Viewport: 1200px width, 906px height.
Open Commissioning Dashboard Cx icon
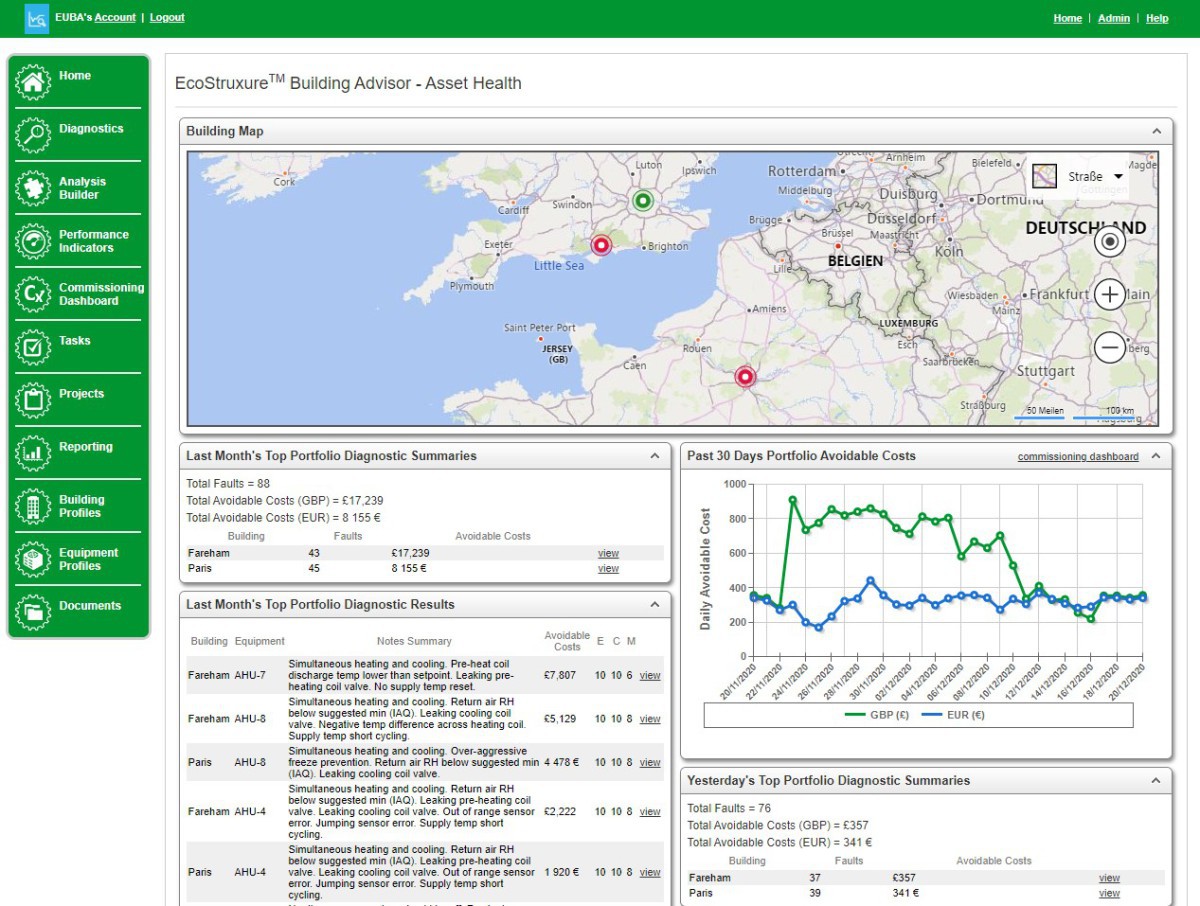(x=34, y=294)
